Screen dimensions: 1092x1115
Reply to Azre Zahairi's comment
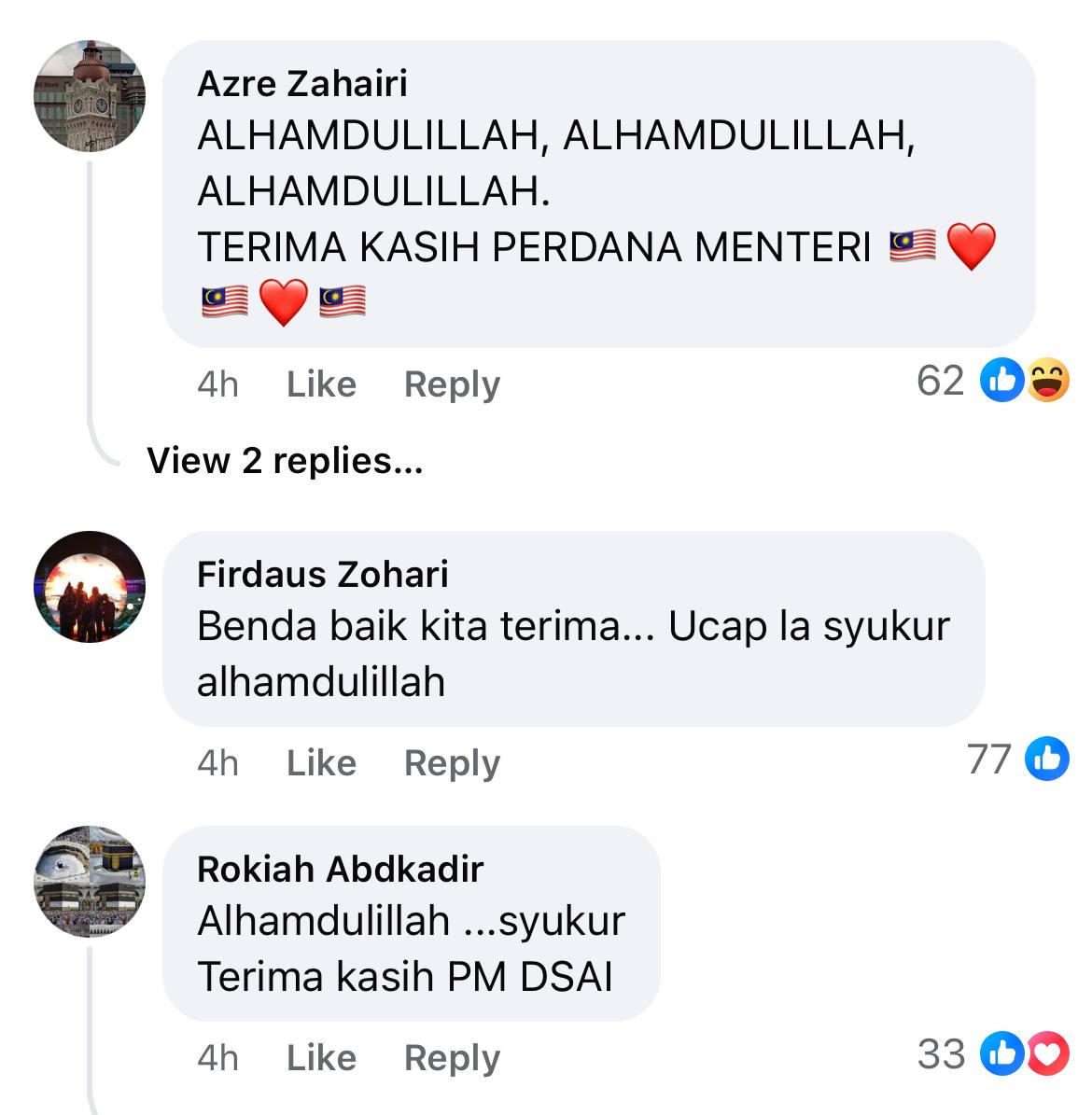[453, 384]
